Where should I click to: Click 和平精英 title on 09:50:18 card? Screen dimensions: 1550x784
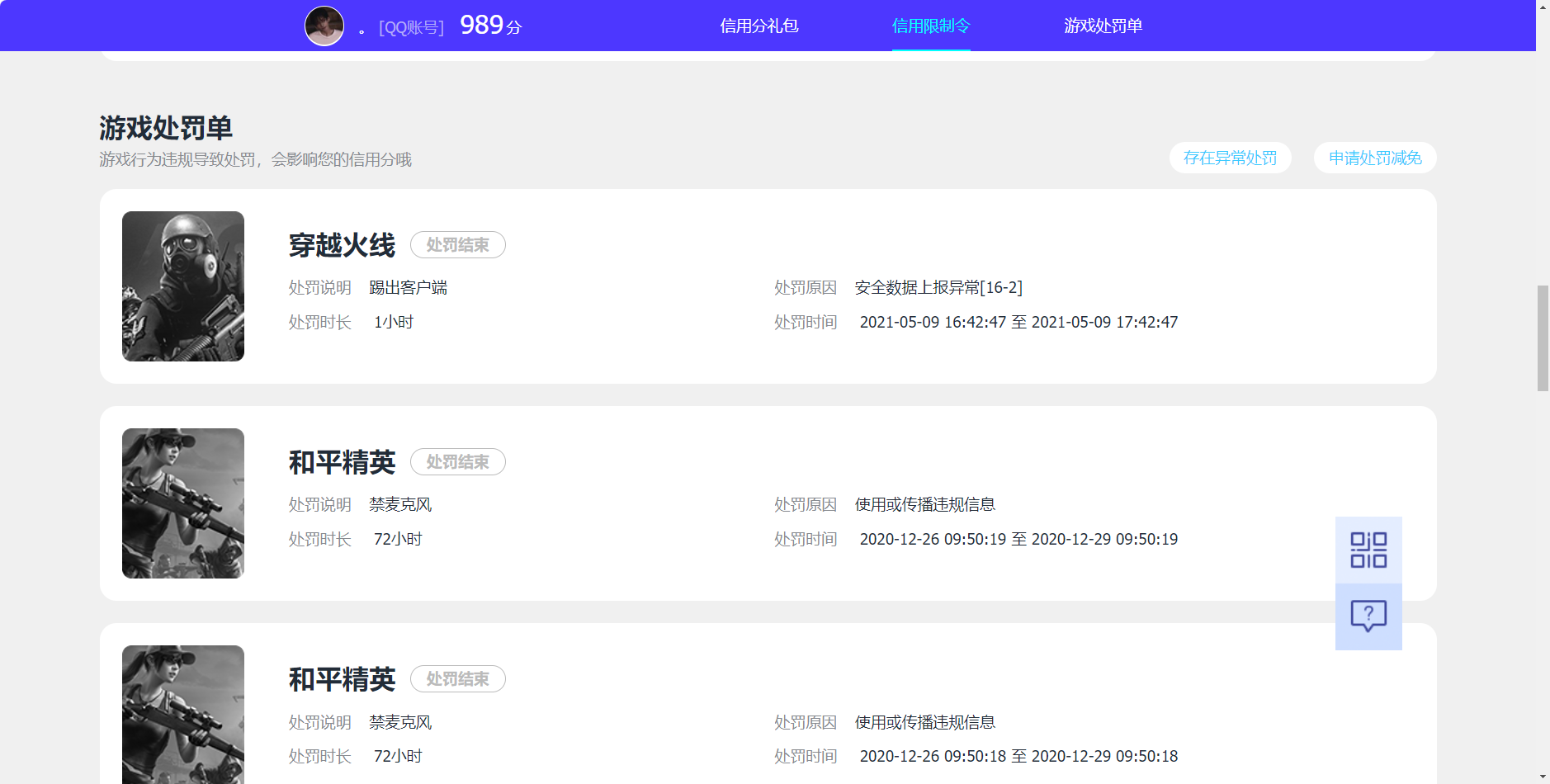tap(342, 679)
